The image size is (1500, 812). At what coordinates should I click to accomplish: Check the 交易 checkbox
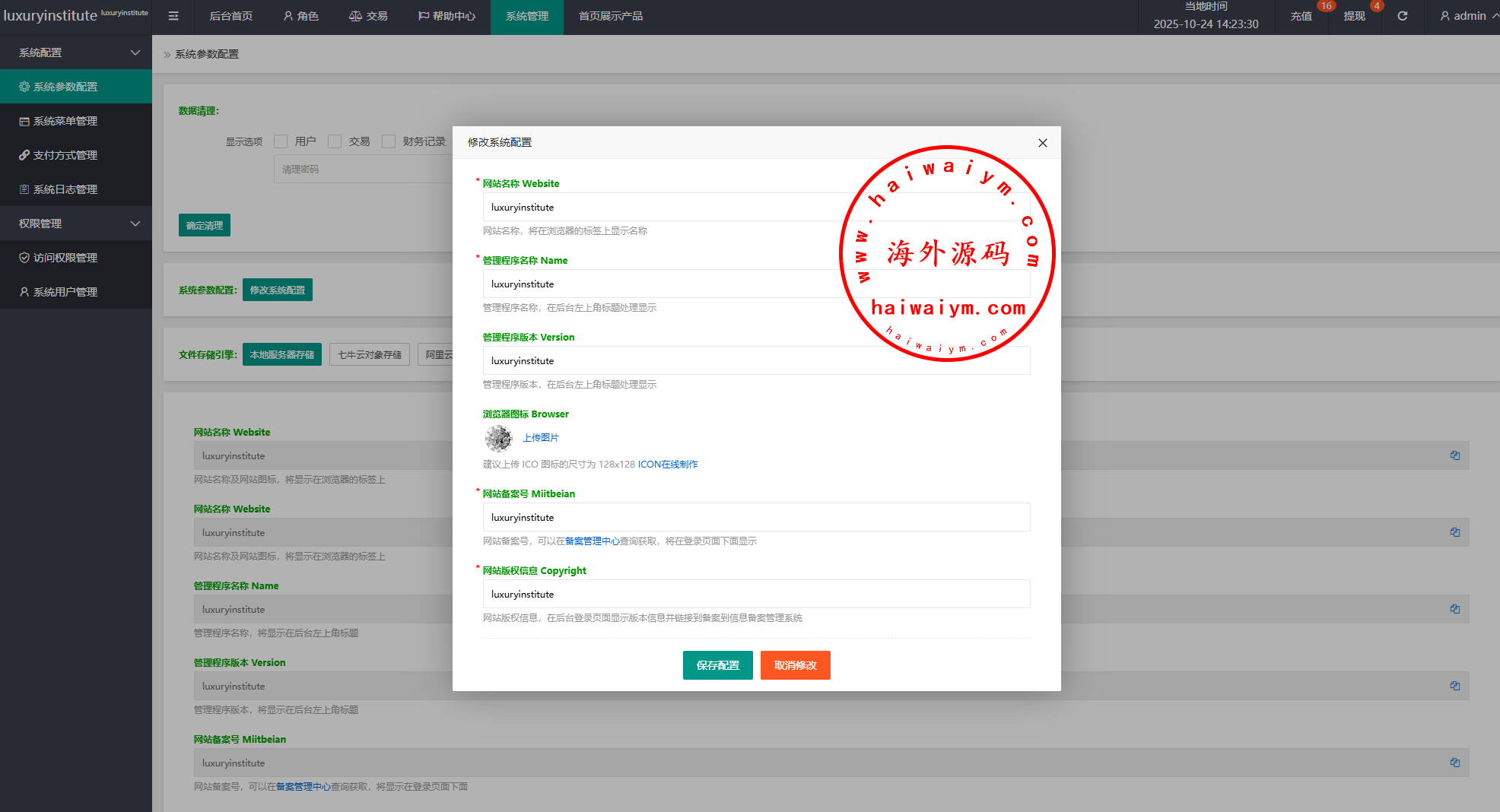[x=335, y=141]
